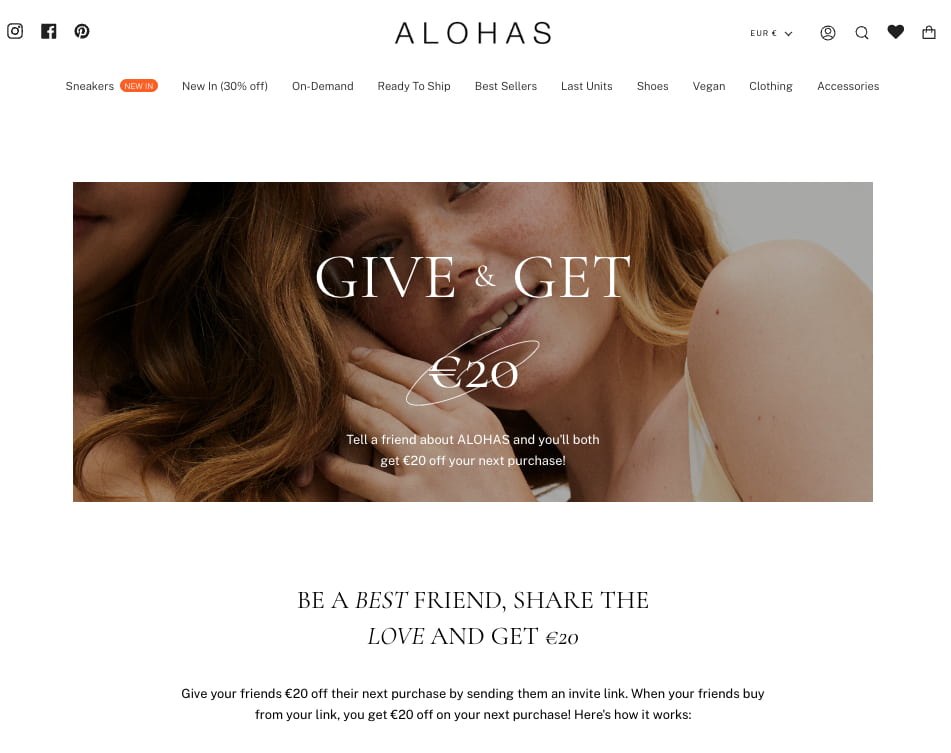Click the search magnifier icon
The image size is (951, 753).
(862, 33)
